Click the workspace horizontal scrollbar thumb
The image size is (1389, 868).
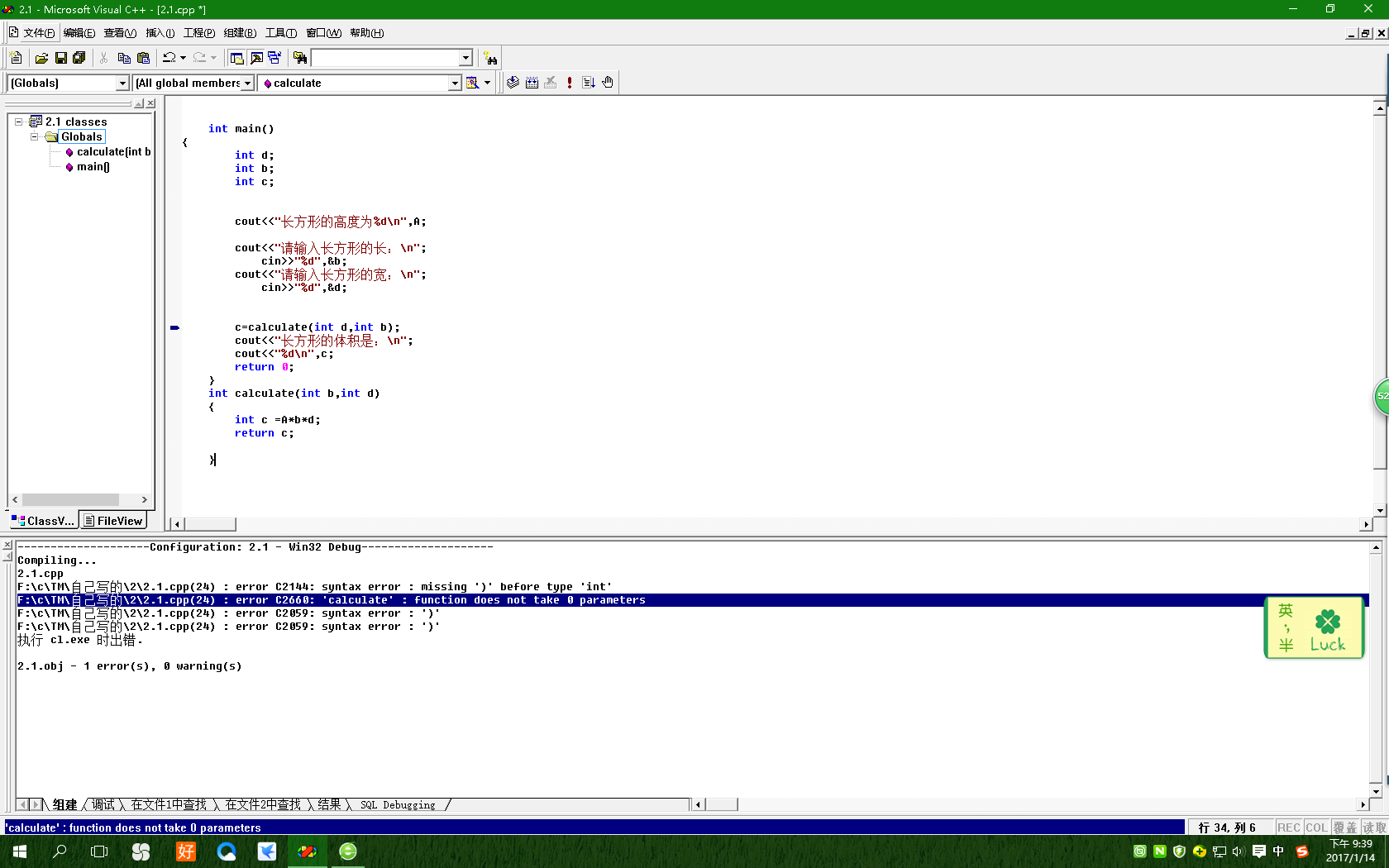(70, 499)
